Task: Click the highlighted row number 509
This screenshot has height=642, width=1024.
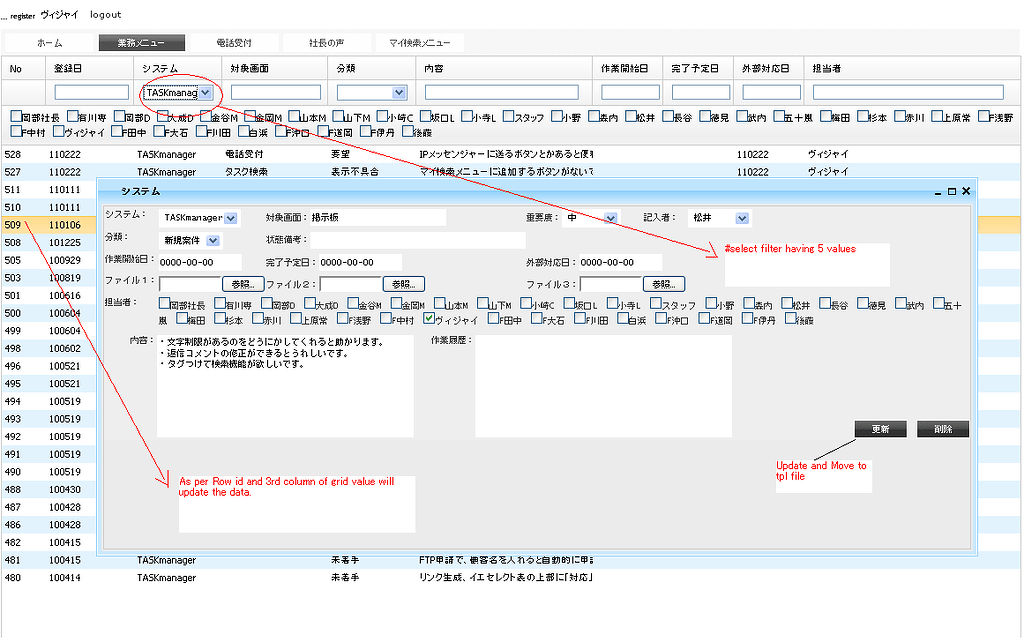Action: click(13, 225)
